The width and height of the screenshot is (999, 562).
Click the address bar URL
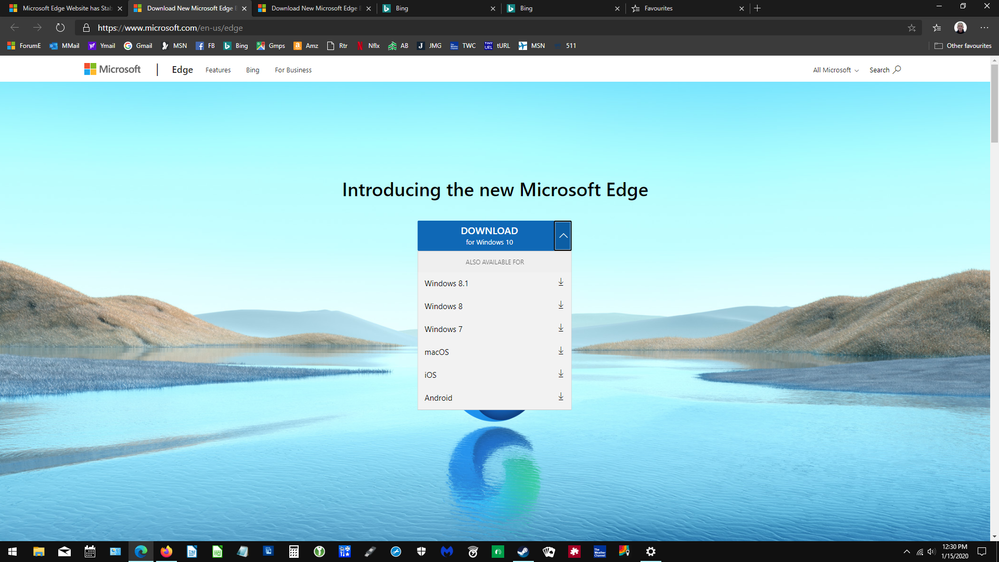pyautogui.click(x=169, y=27)
